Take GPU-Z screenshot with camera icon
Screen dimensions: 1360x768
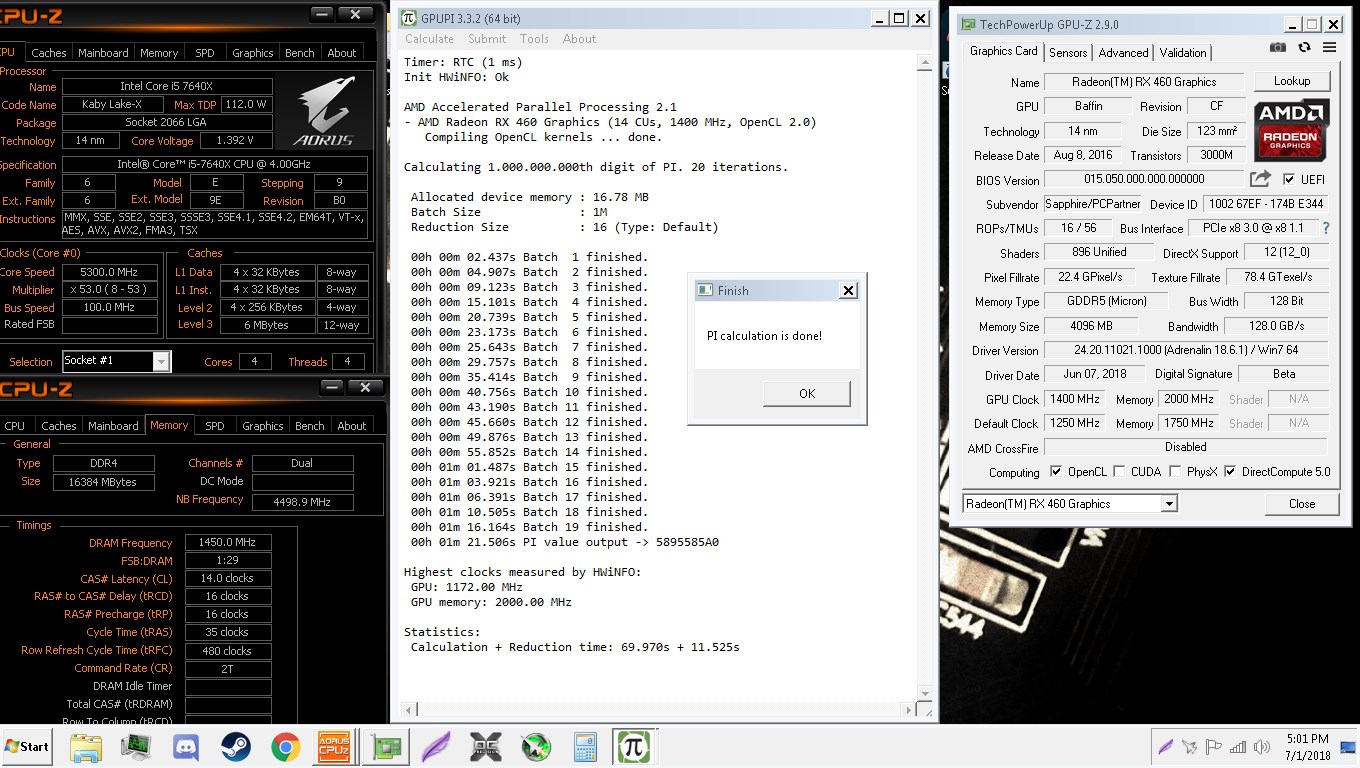1277,47
